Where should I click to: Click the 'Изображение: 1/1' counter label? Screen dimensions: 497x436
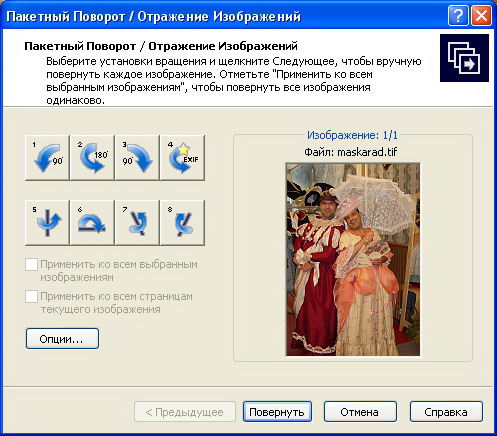point(352,135)
